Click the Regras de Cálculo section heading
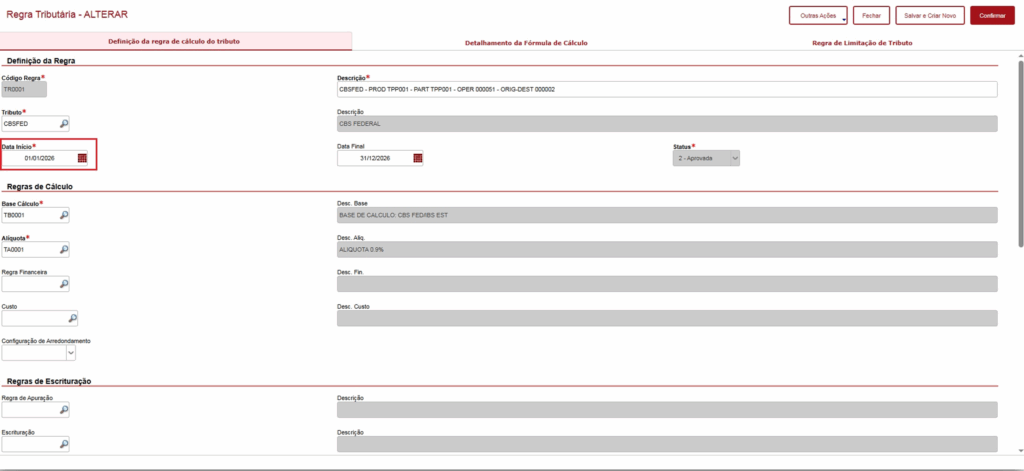 tap(40, 186)
